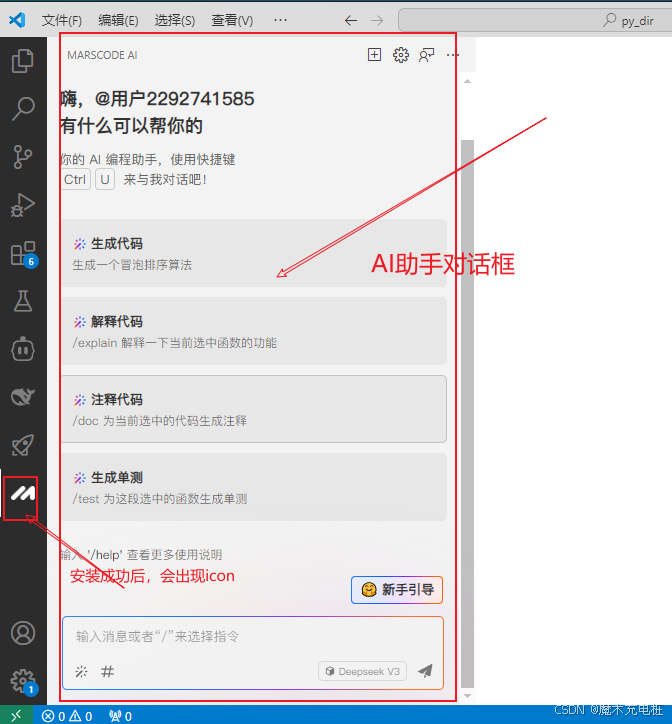
Task: Open the whale icon in activity bar
Action: click(x=23, y=397)
